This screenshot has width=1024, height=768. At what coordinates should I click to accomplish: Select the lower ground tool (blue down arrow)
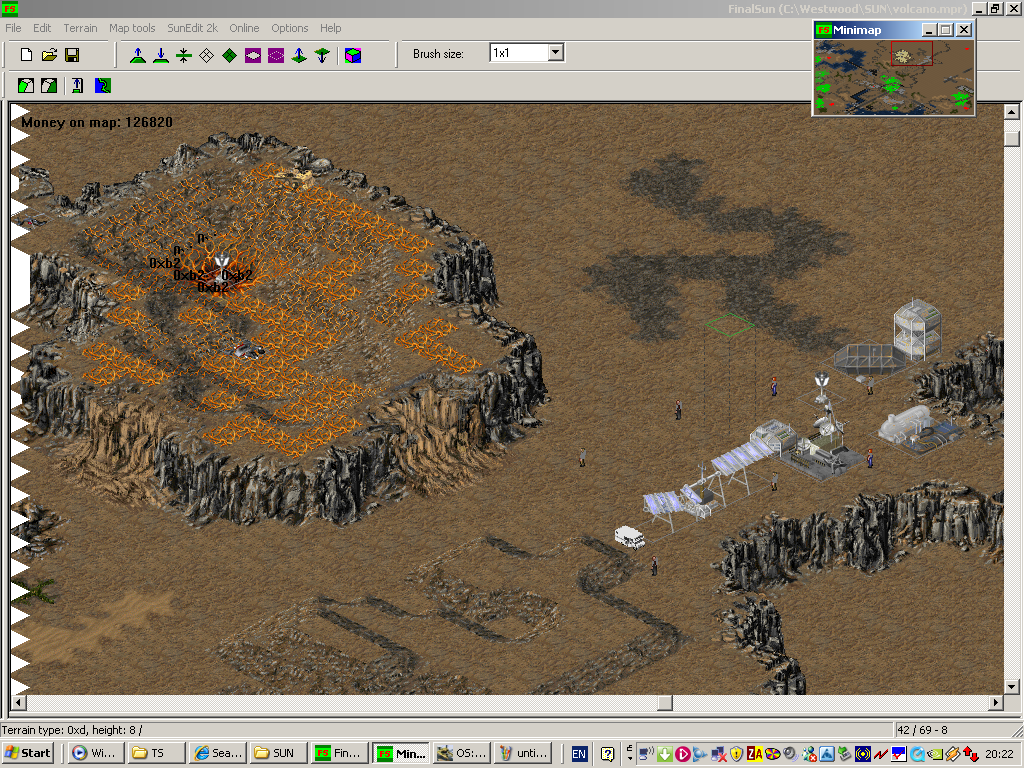[161, 56]
